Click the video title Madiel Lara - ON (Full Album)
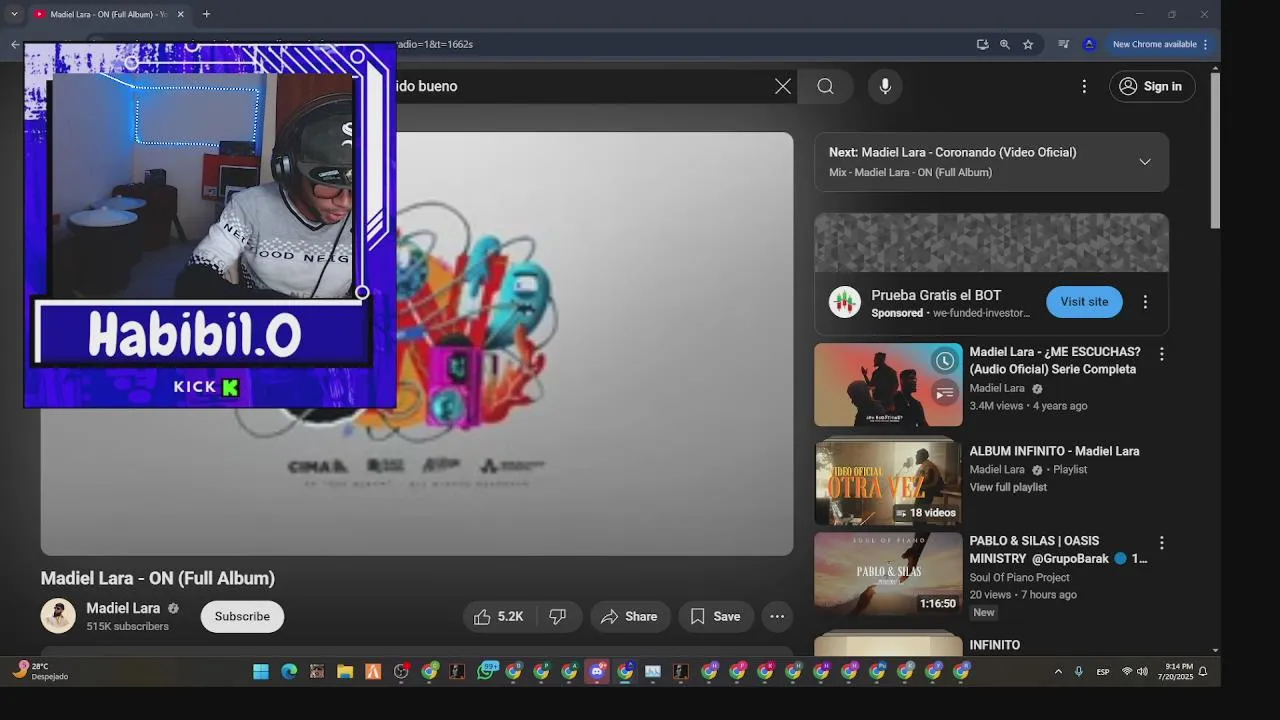Screen dimensions: 1280x720 click(x=158, y=578)
